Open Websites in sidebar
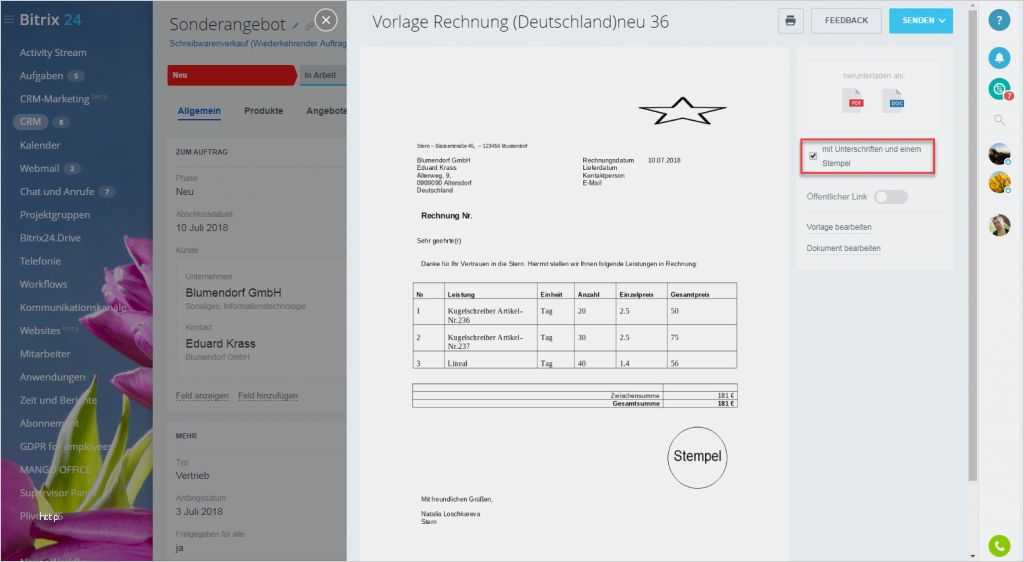Image resolution: width=1024 pixels, height=562 pixels. (x=40, y=331)
